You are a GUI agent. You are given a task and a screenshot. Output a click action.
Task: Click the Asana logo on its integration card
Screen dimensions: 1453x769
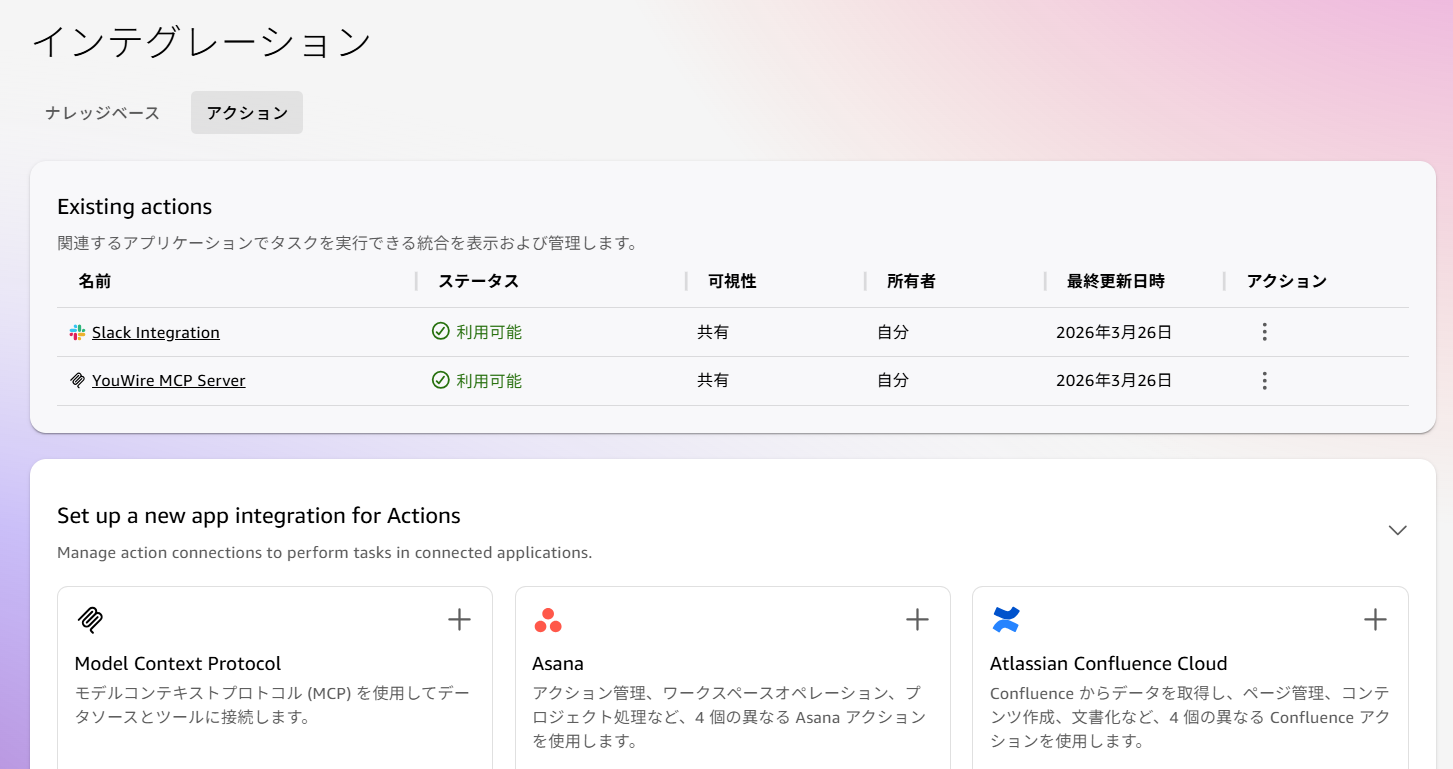[546, 620]
